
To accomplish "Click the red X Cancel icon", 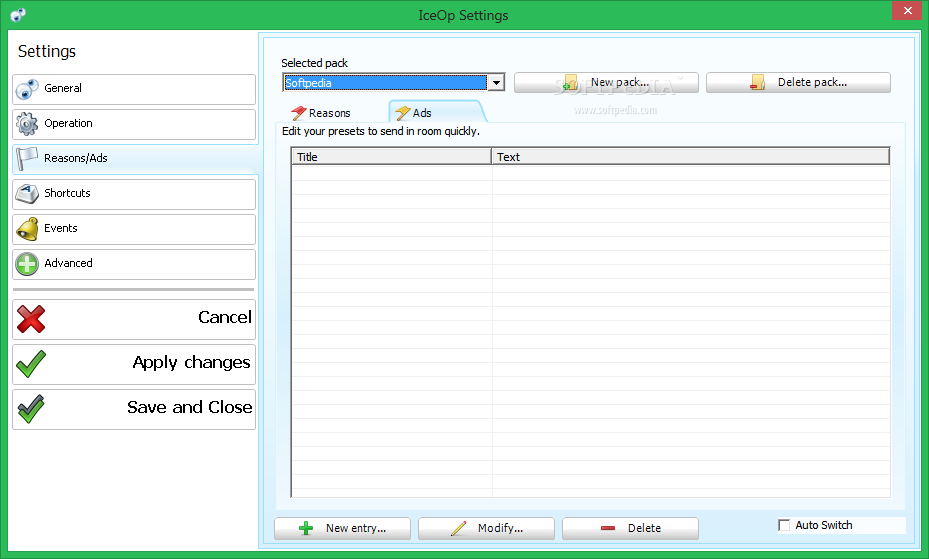I will point(31,319).
